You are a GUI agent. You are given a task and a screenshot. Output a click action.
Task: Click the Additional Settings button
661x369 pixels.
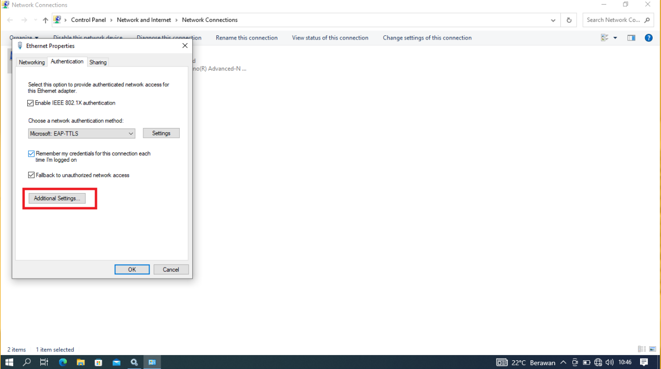pos(57,198)
